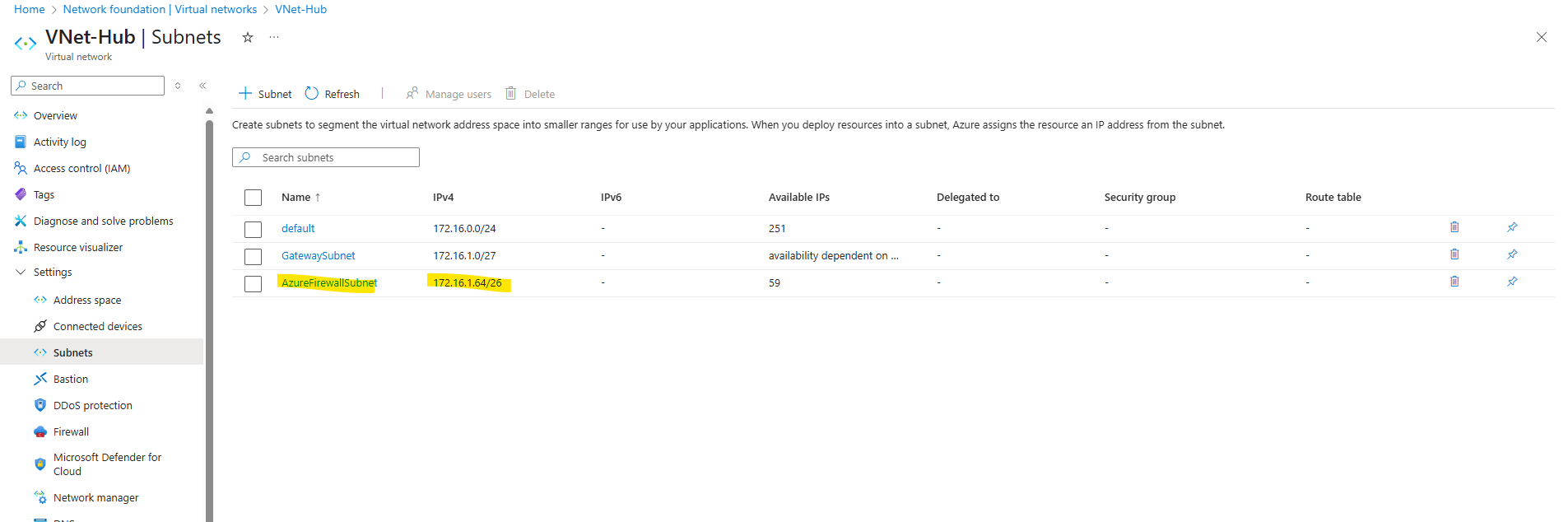This screenshot has height=522, width=1568.
Task: Pin the AzureFirewallSubnet row
Action: point(1512,282)
